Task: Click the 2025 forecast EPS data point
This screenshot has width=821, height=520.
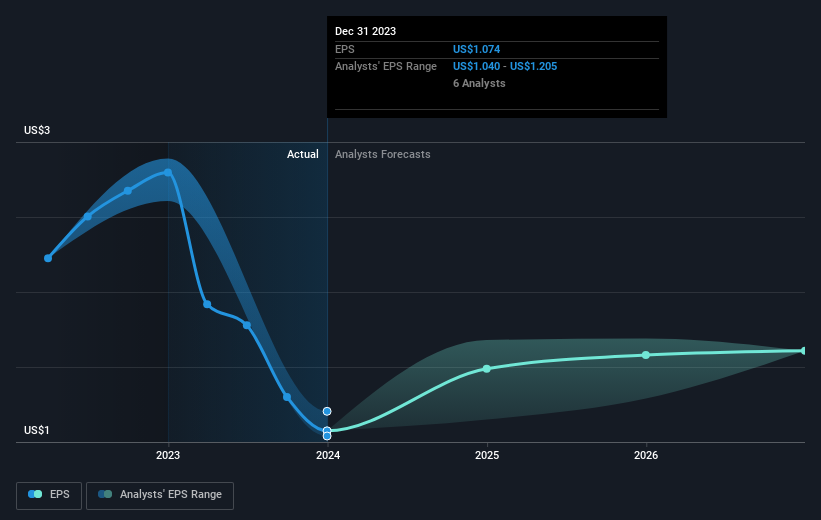Action: (x=487, y=369)
